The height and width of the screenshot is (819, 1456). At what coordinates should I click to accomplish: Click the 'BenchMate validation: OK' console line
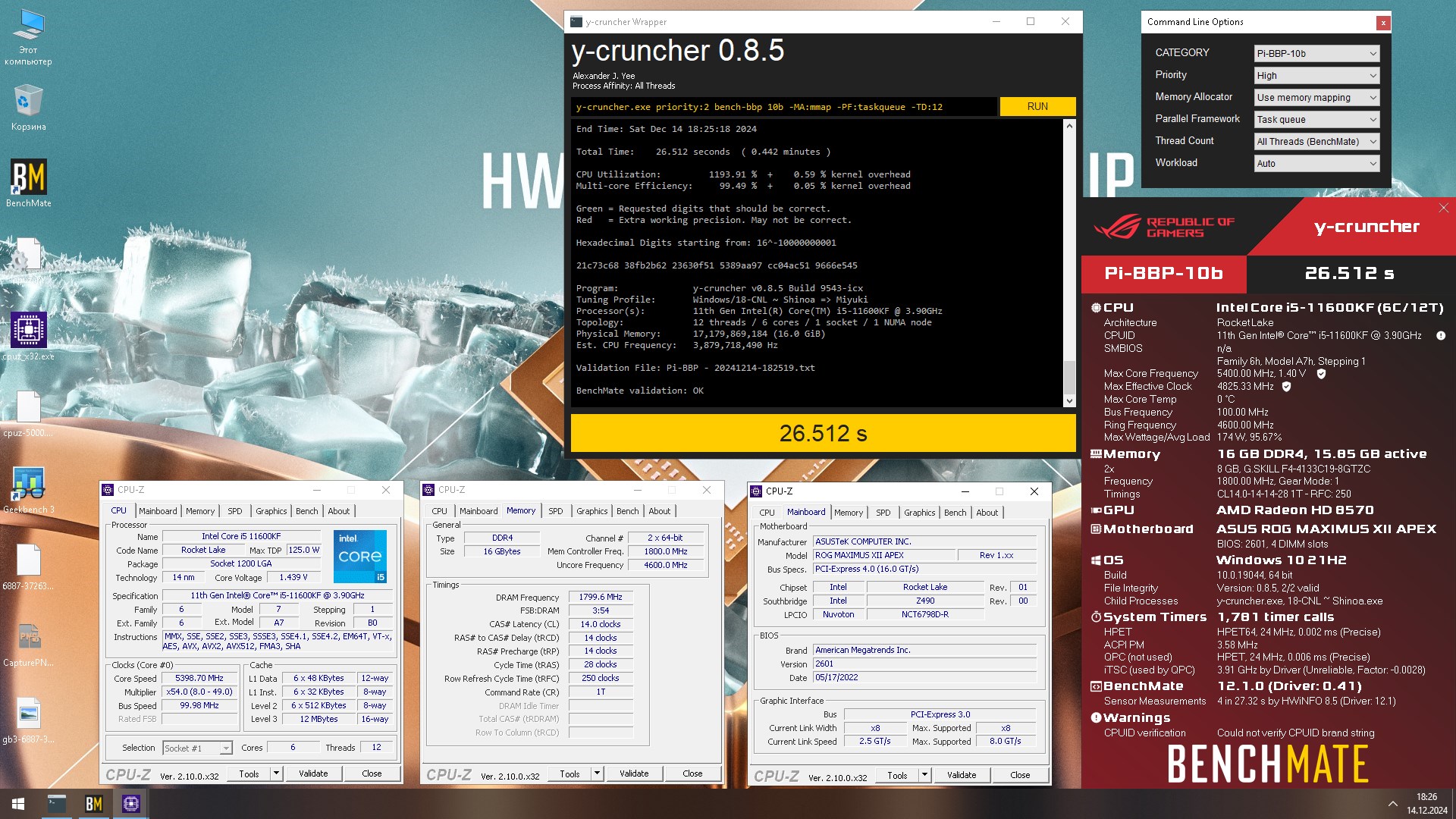640,391
